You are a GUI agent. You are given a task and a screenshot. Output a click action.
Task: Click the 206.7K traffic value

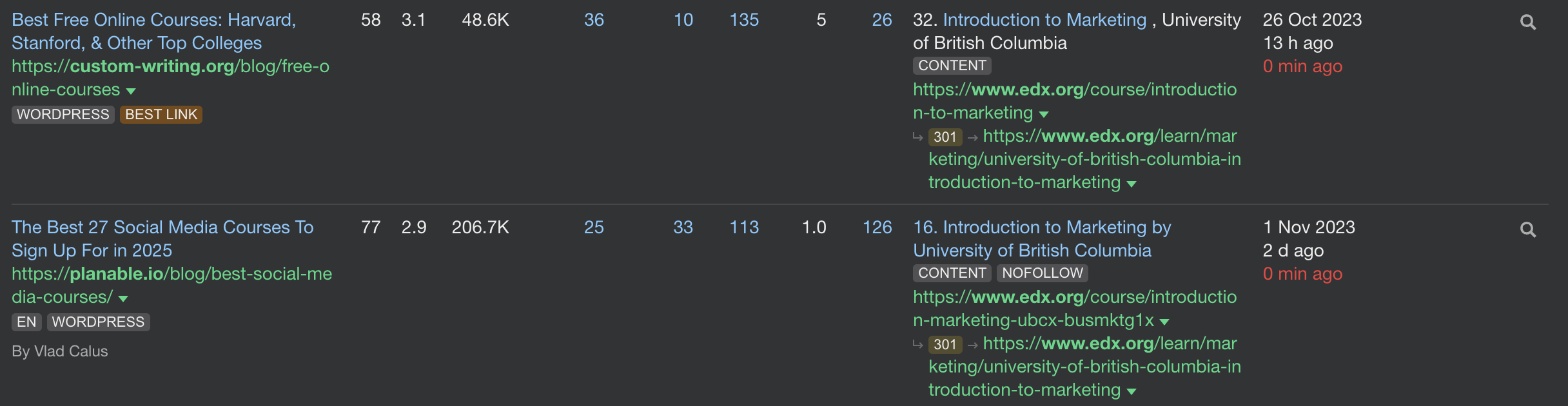click(x=480, y=227)
